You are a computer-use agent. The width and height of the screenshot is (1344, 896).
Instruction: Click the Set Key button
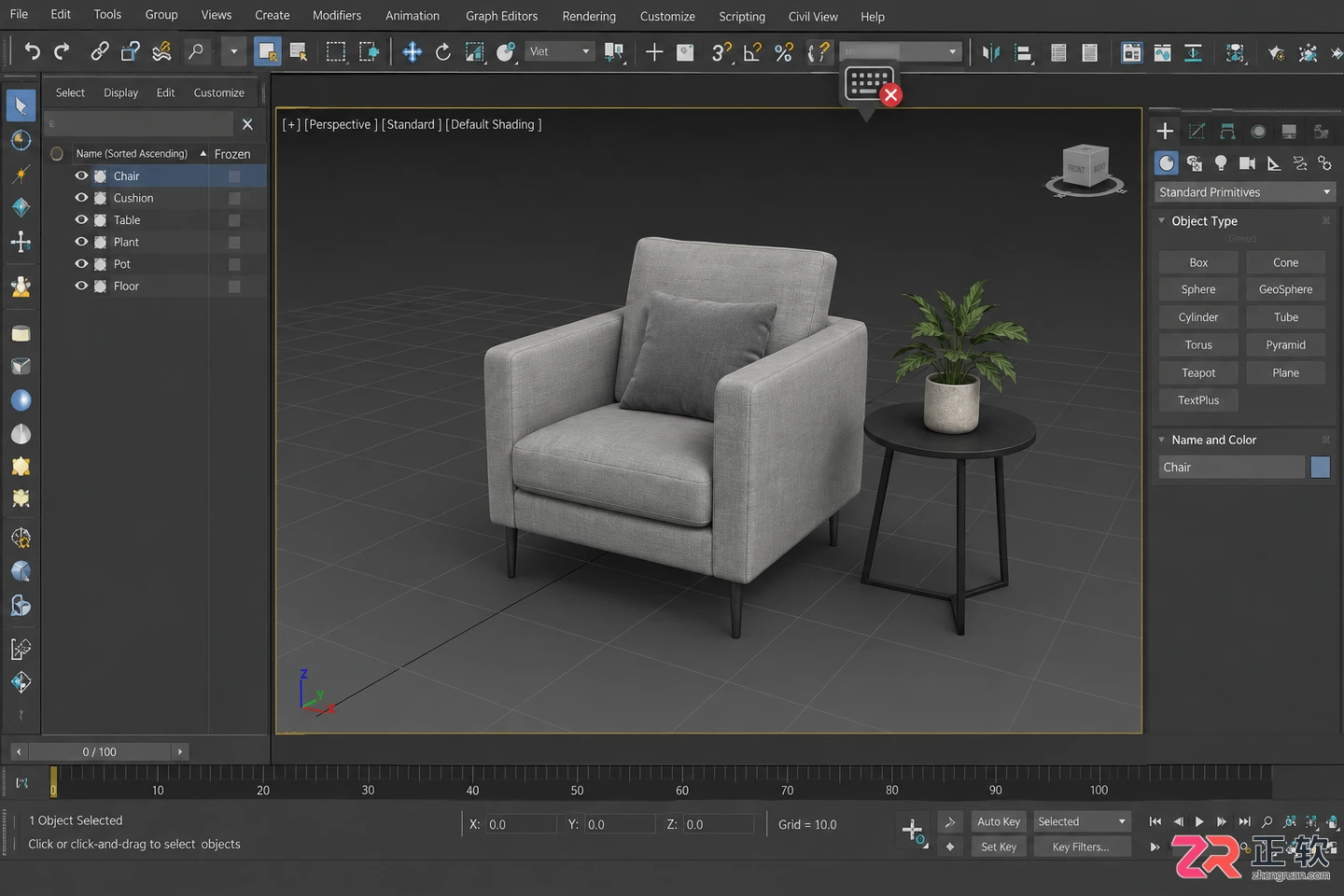999,847
